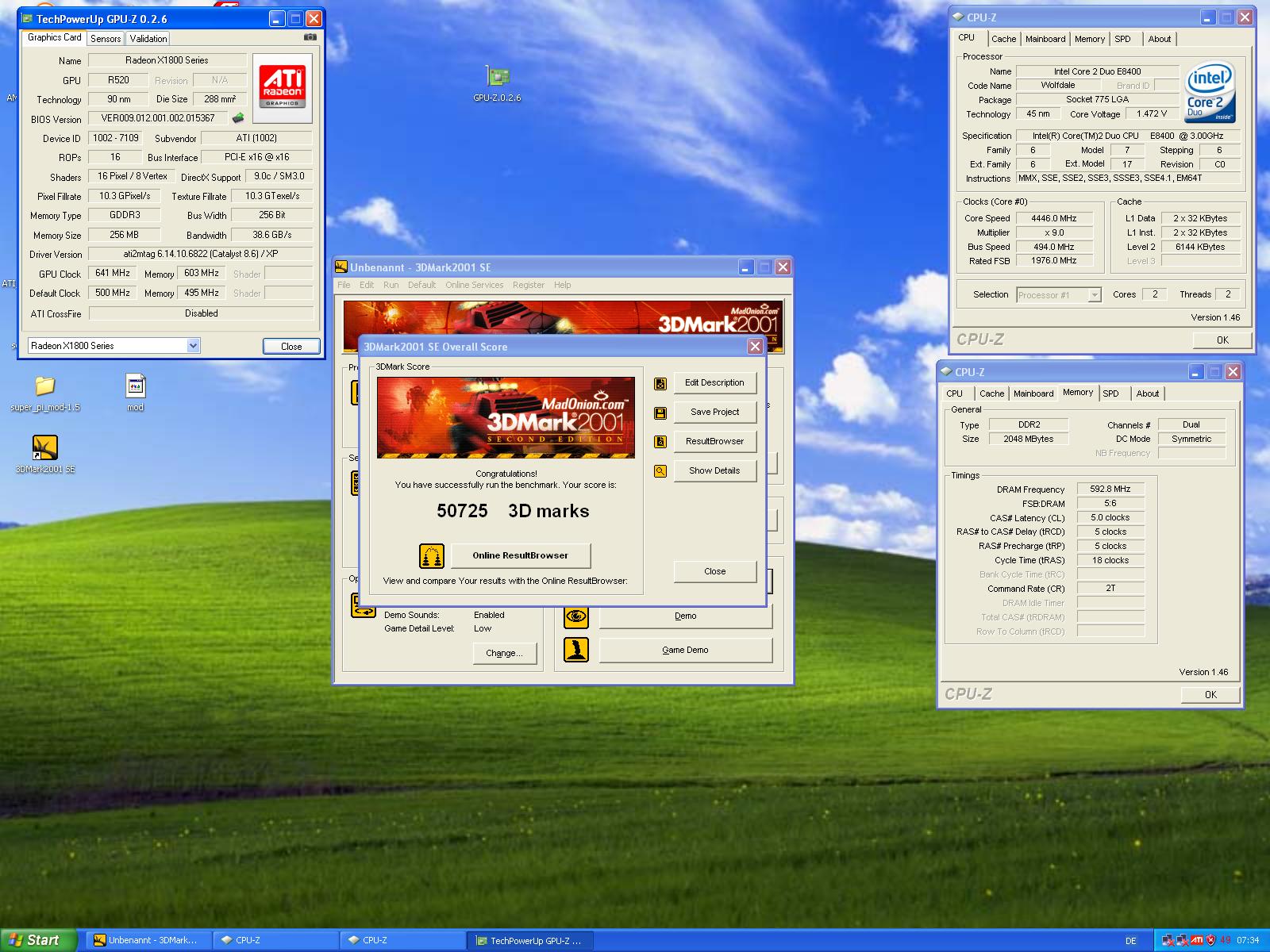Click the 50725 3D marks score text

pos(513,511)
